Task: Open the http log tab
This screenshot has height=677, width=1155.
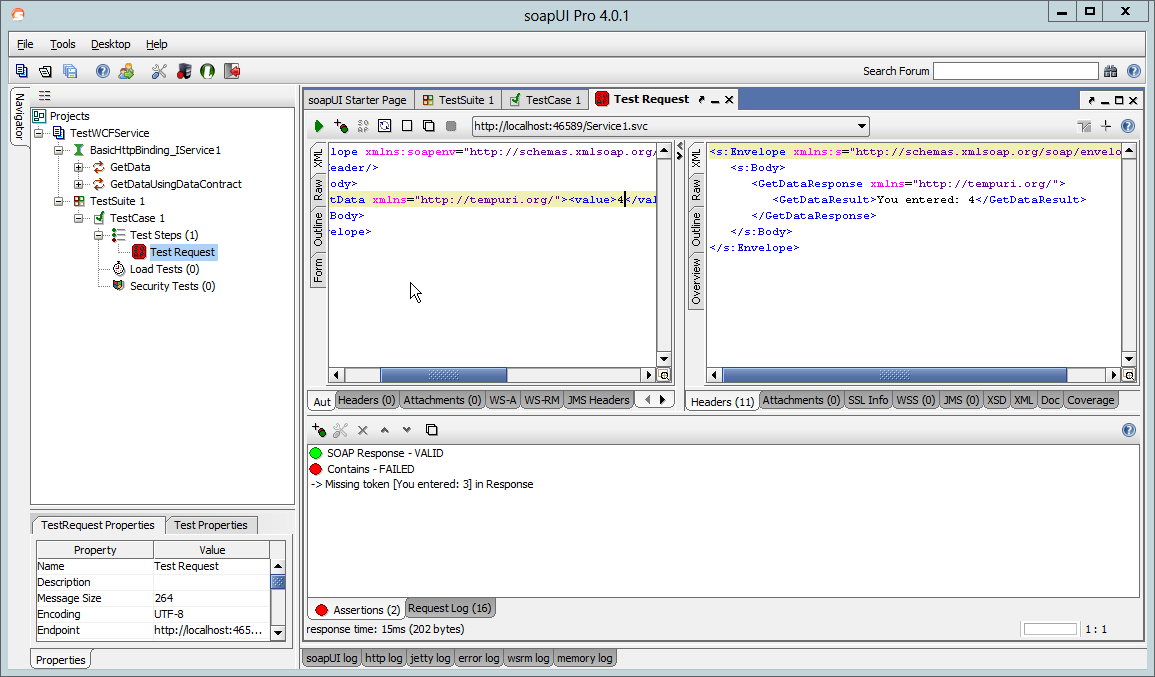Action: (384, 658)
